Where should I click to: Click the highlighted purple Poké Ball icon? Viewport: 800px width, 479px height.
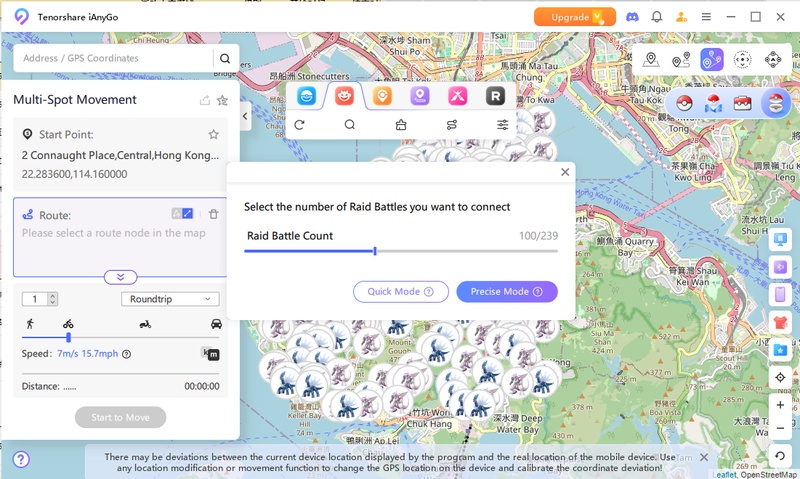point(776,104)
